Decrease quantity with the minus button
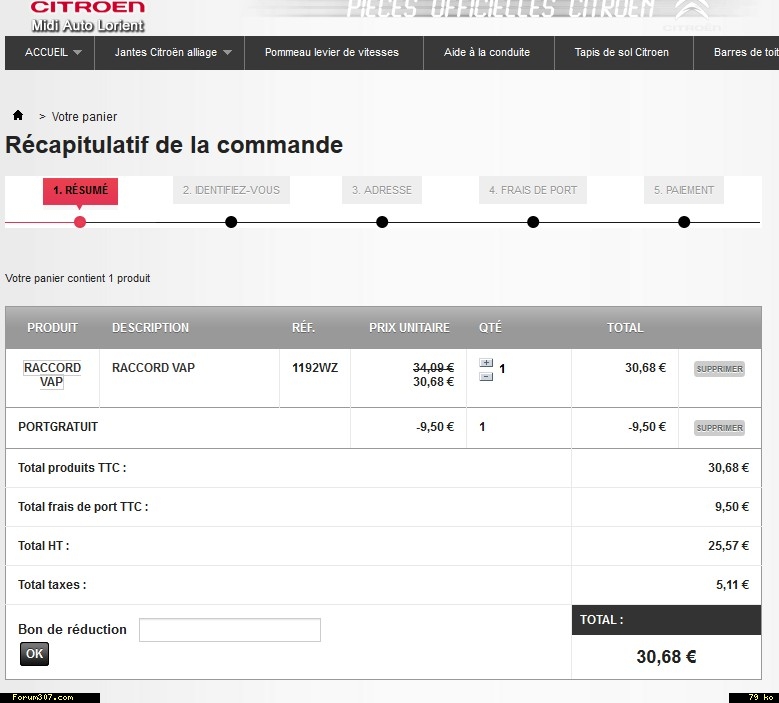 point(486,377)
